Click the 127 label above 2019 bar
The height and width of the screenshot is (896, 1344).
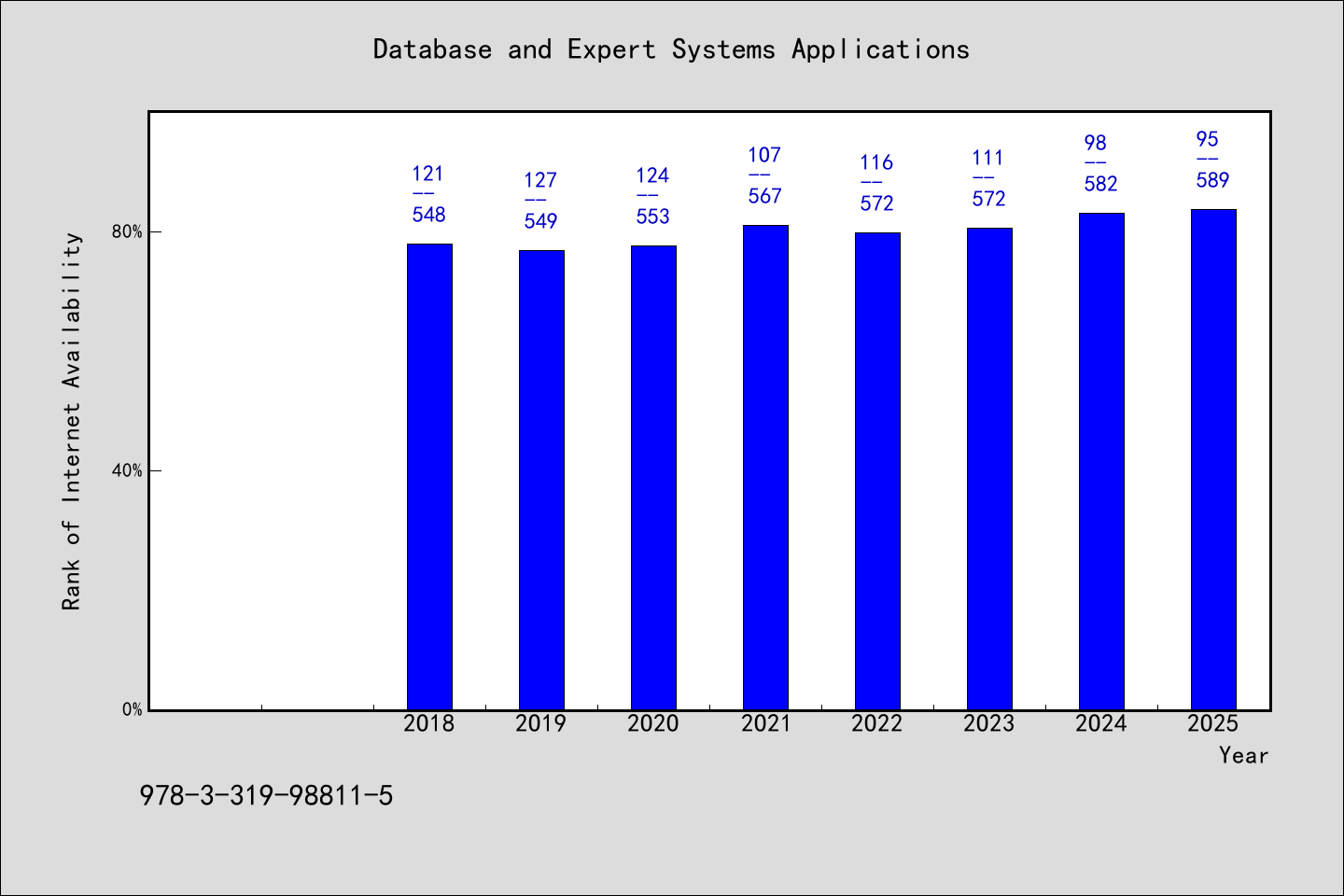click(x=540, y=180)
